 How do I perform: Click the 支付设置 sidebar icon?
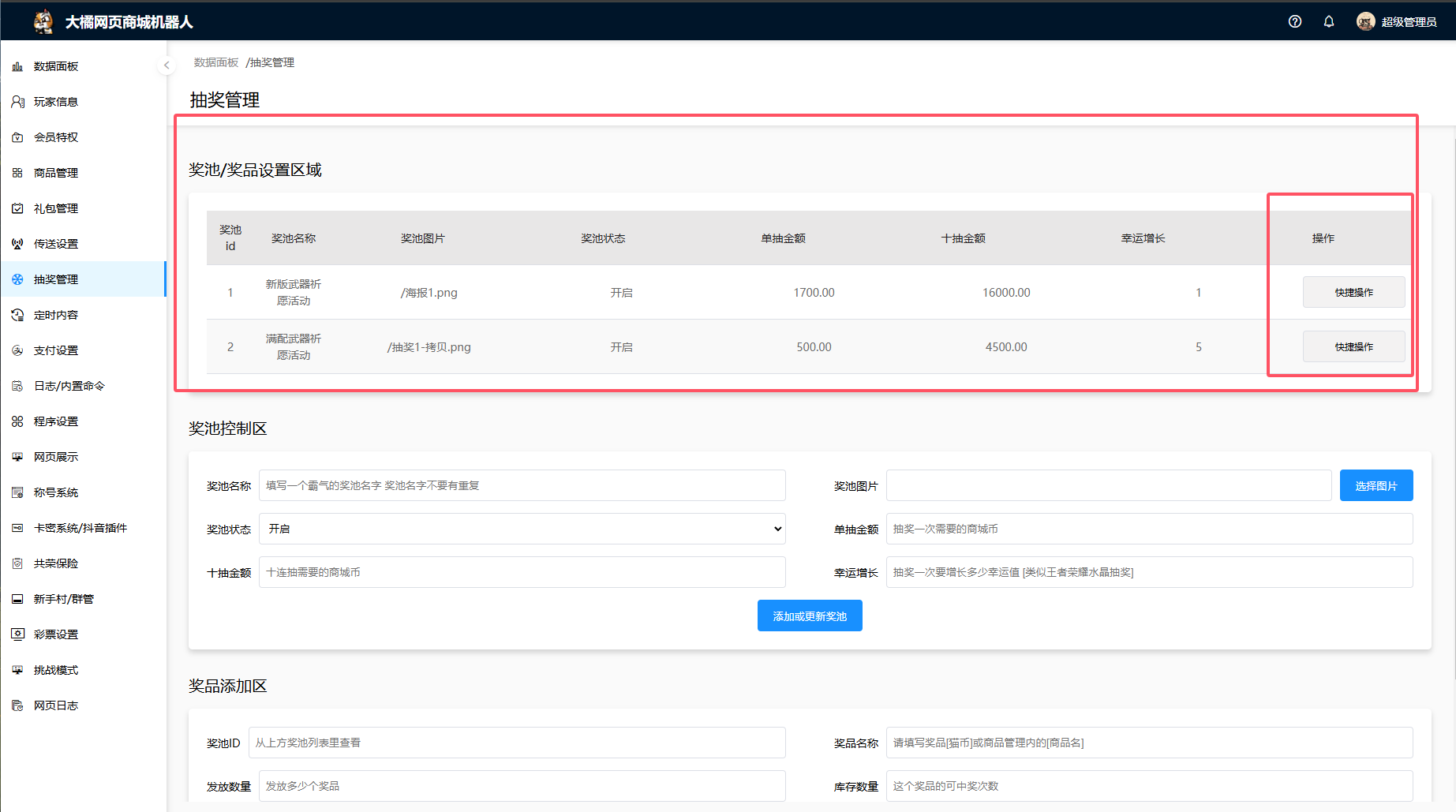coord(17,350)
